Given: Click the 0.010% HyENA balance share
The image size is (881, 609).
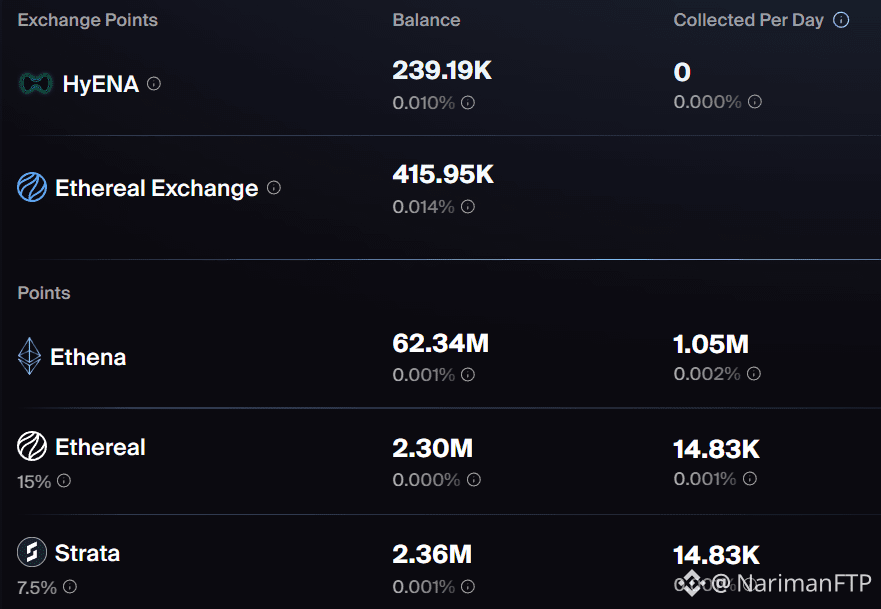Looking at the screenshot, I should tap(424, 103).
